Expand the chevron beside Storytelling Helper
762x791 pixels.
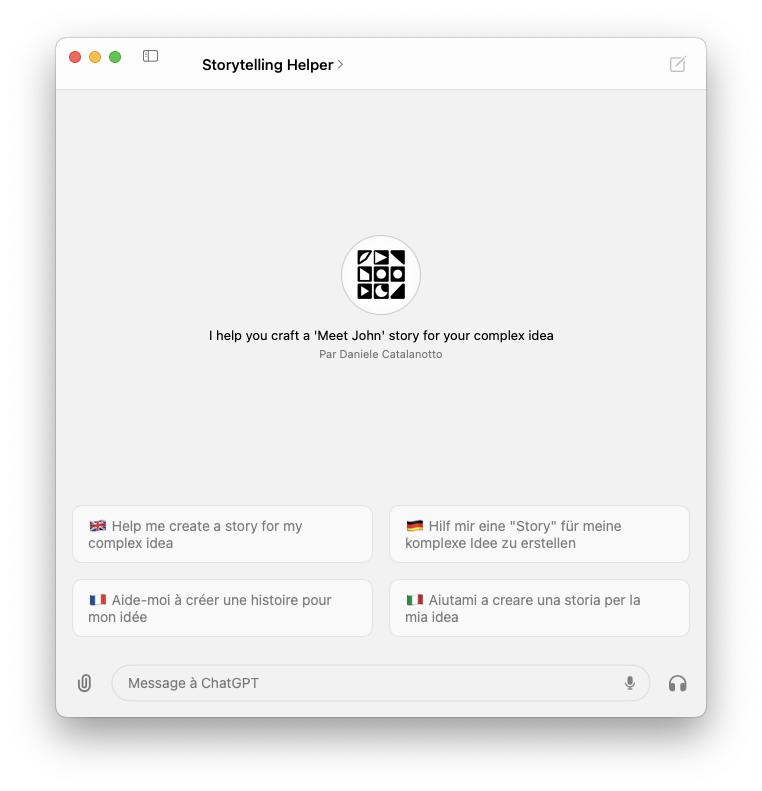point(340,65)
